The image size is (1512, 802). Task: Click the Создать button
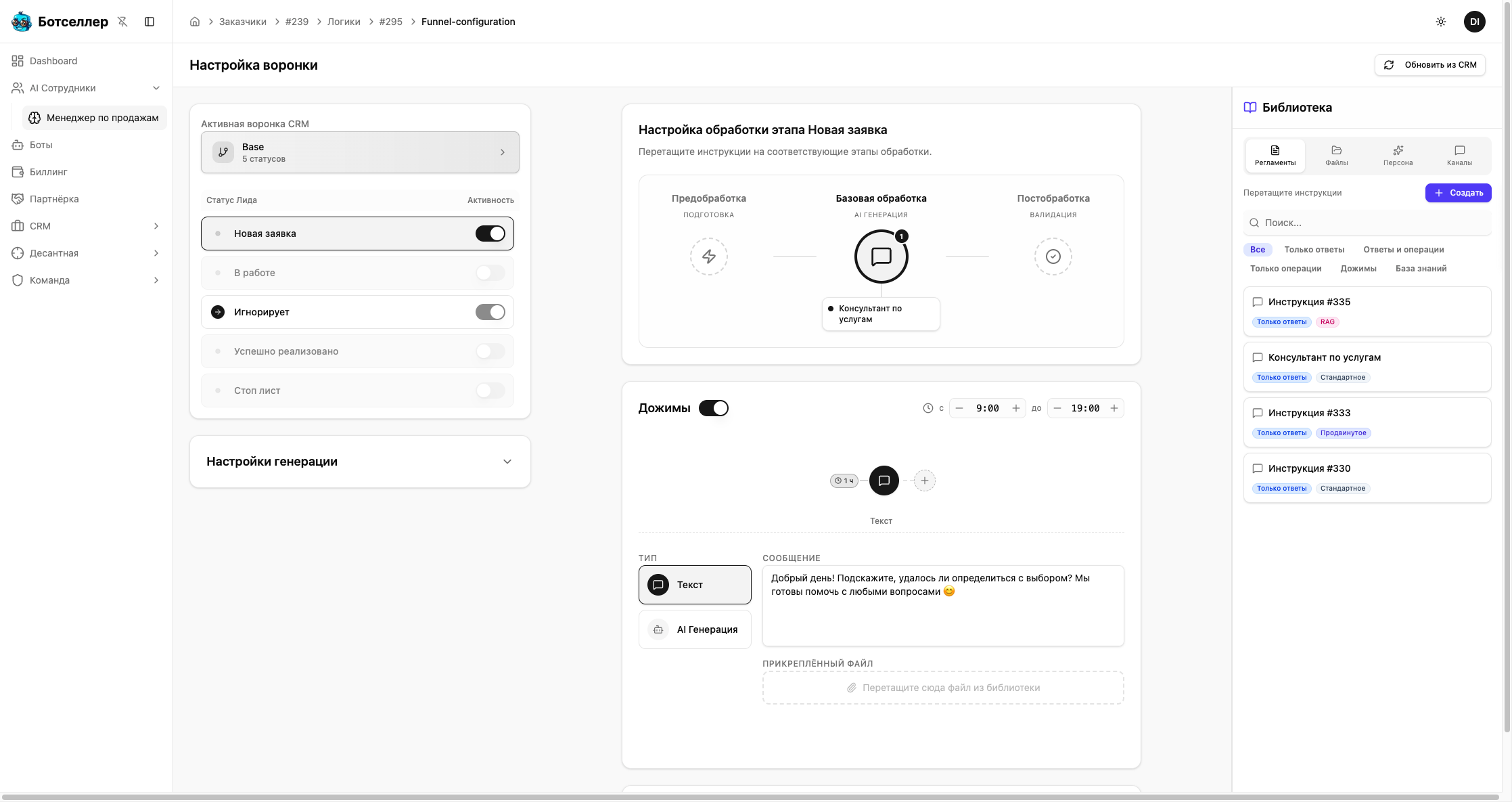[1458, 193]
